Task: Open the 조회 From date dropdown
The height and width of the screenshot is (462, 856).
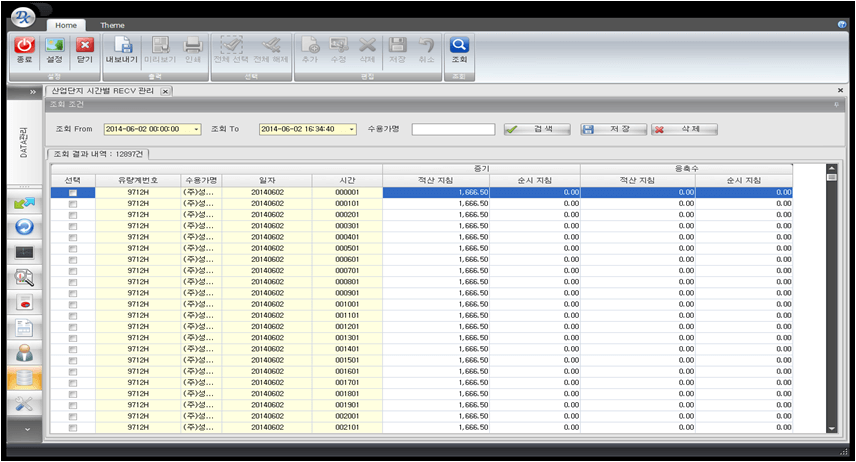Action: (197, 129)
